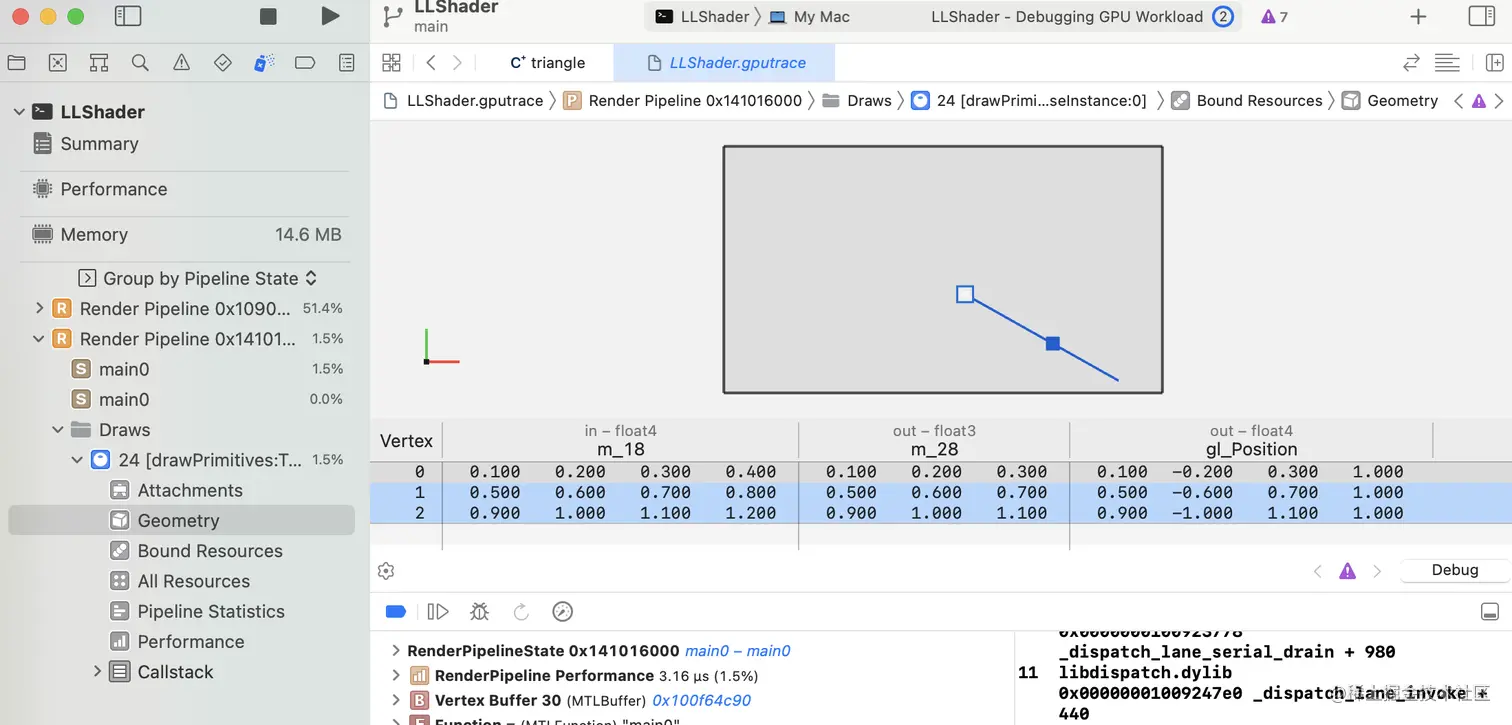This screenshot has width=1512, height=725.
Task: Click the geometry viewer settings gear
Action: pyautogui.click(x=386, y=571)
